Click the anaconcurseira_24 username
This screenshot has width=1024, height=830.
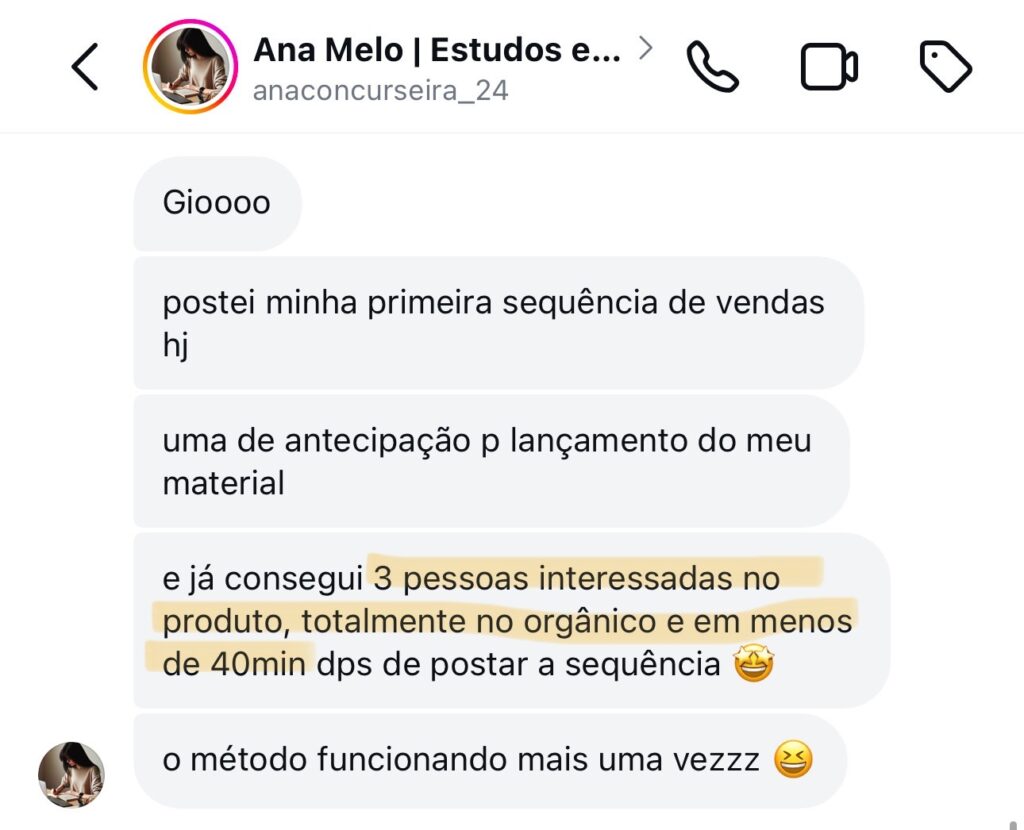point(380,91)
